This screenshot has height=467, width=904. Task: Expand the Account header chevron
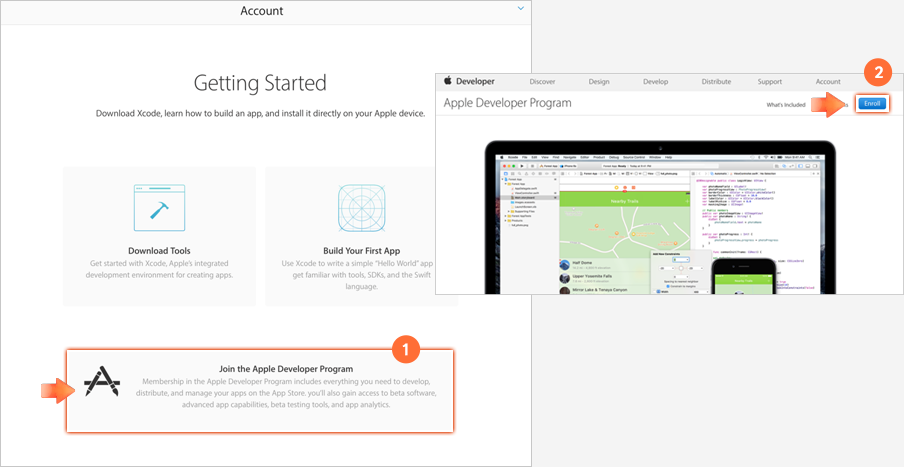coord(521,9)
